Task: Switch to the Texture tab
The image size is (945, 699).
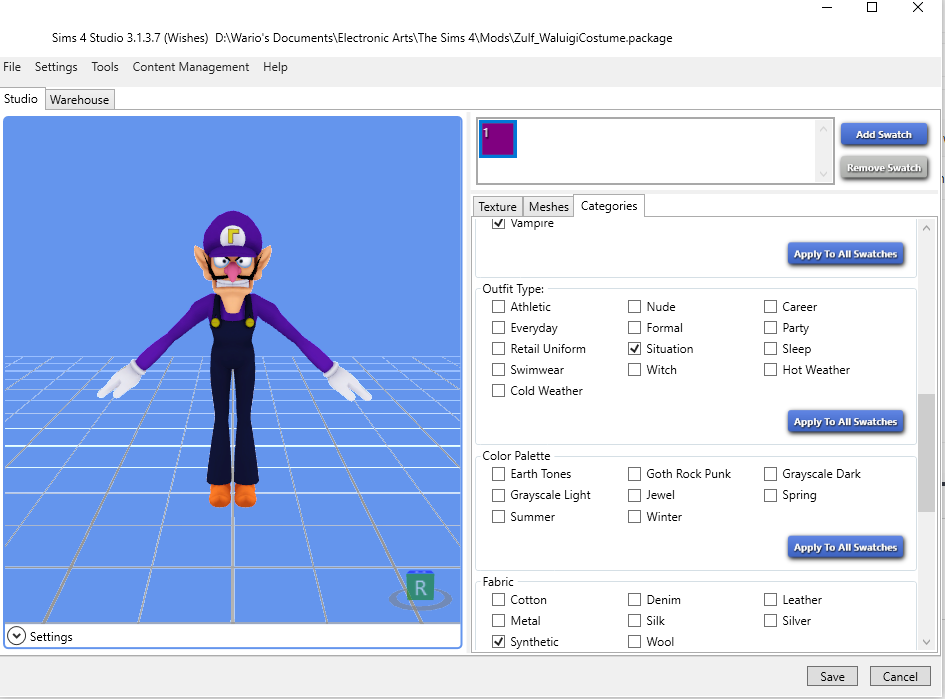Action: (497, 207)
